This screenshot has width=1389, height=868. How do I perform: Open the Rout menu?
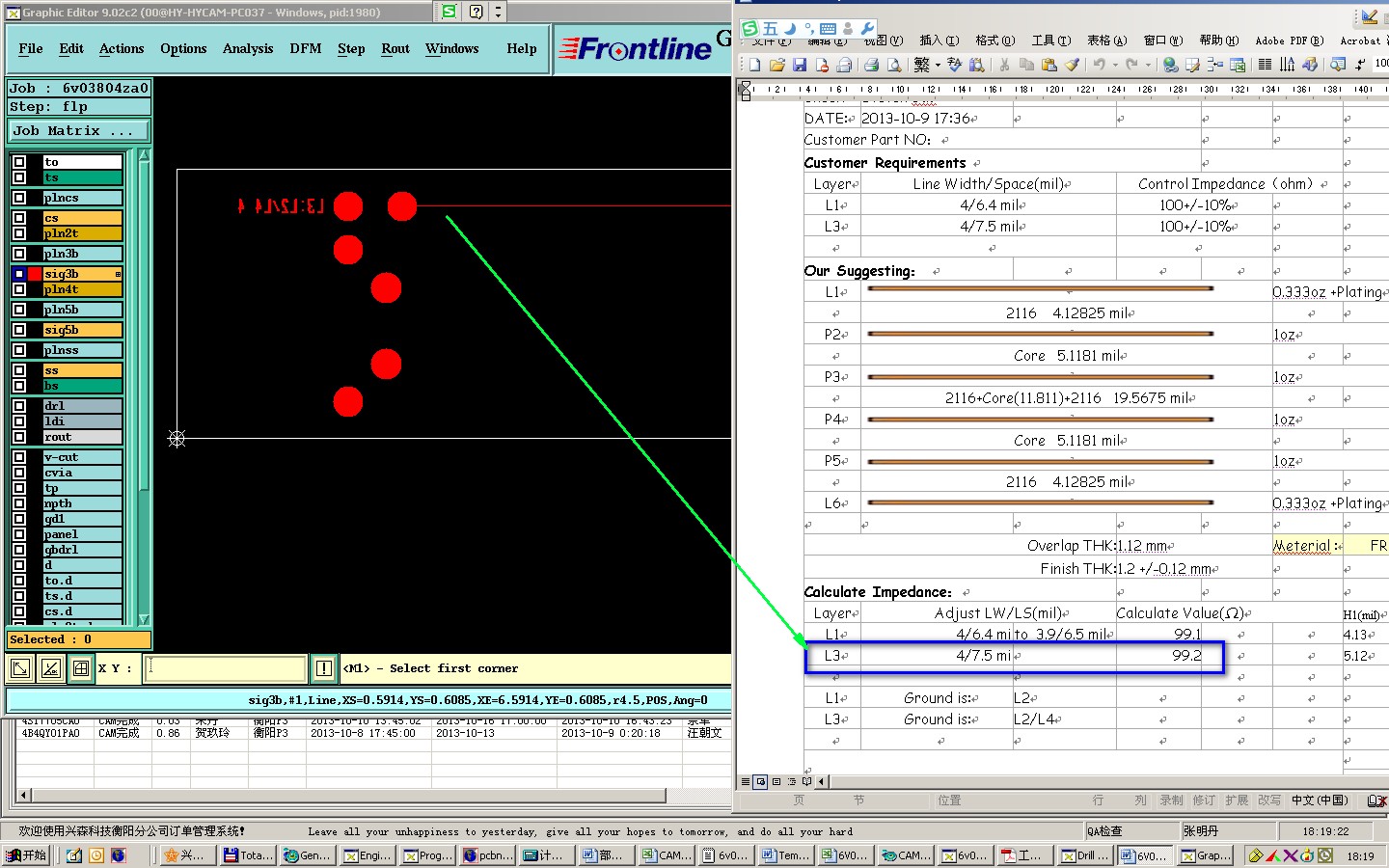click(x=395, y=48)
